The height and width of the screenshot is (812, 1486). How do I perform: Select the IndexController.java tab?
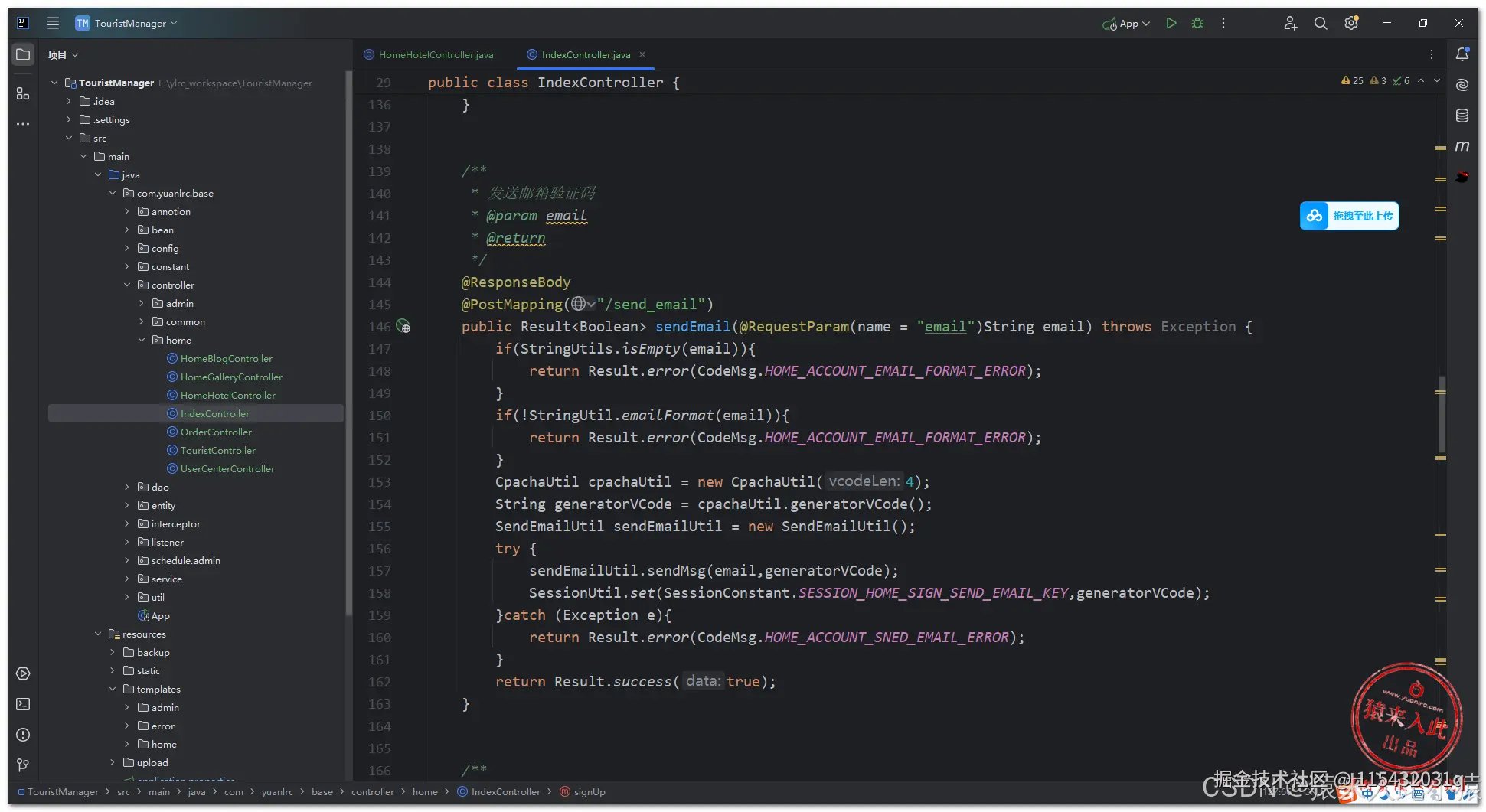point(579,54)
